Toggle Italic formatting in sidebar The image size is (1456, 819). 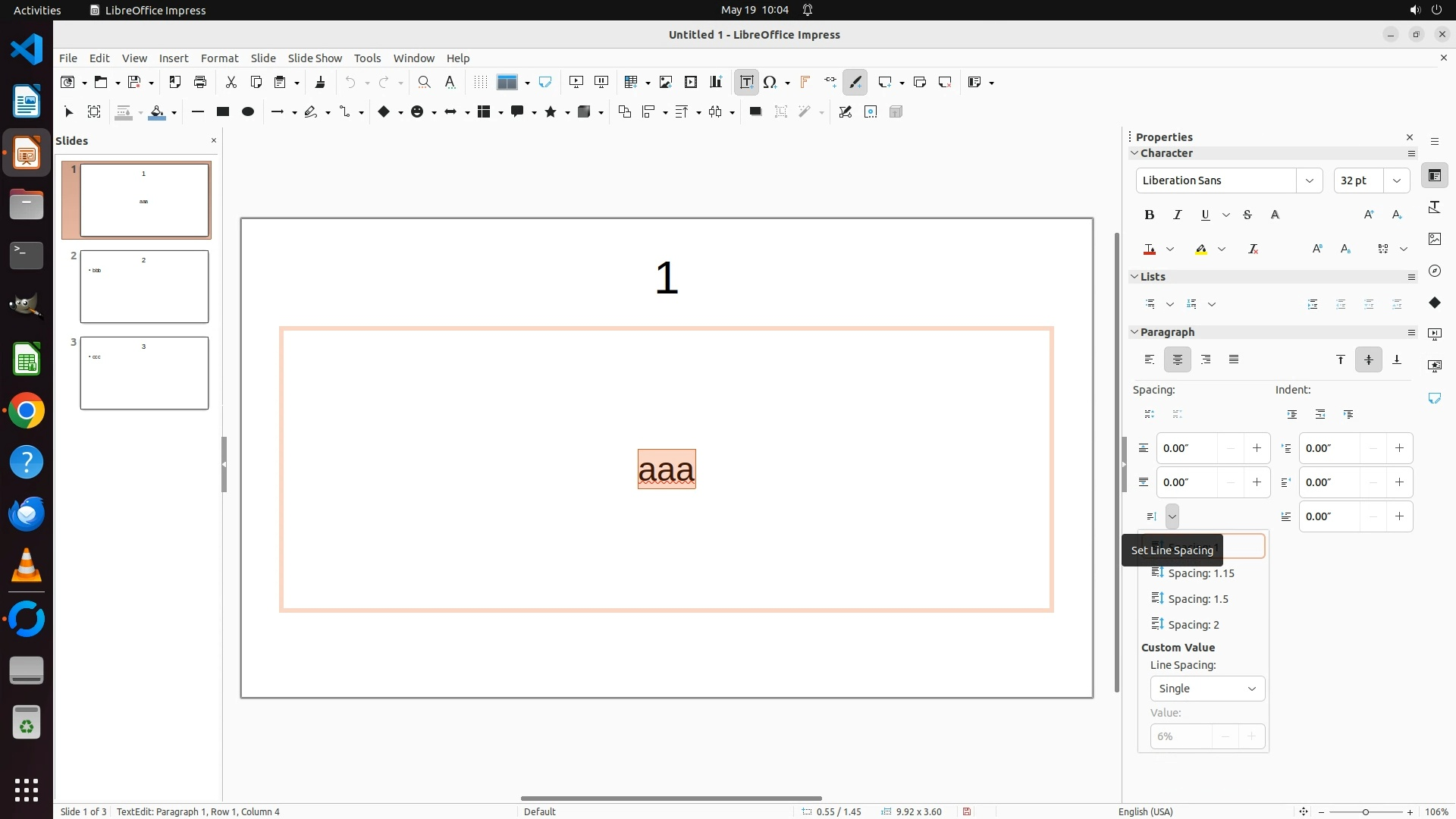[x=1177, y=215]
